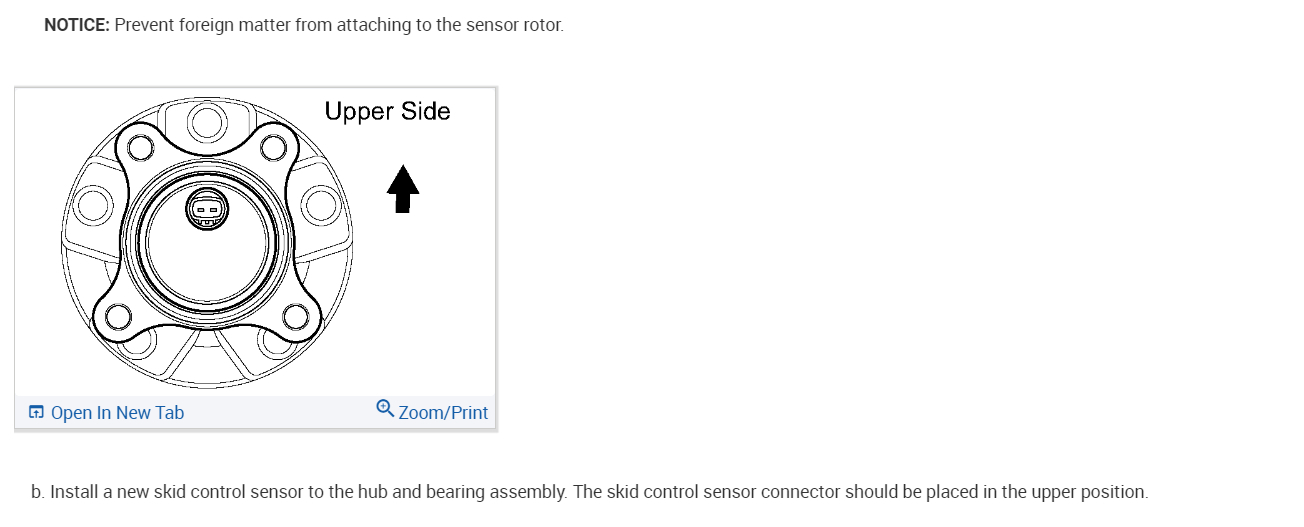Click the sensor connector at hub center
This screenshot has width=1304, height=527.
click(x=207, y=210)
